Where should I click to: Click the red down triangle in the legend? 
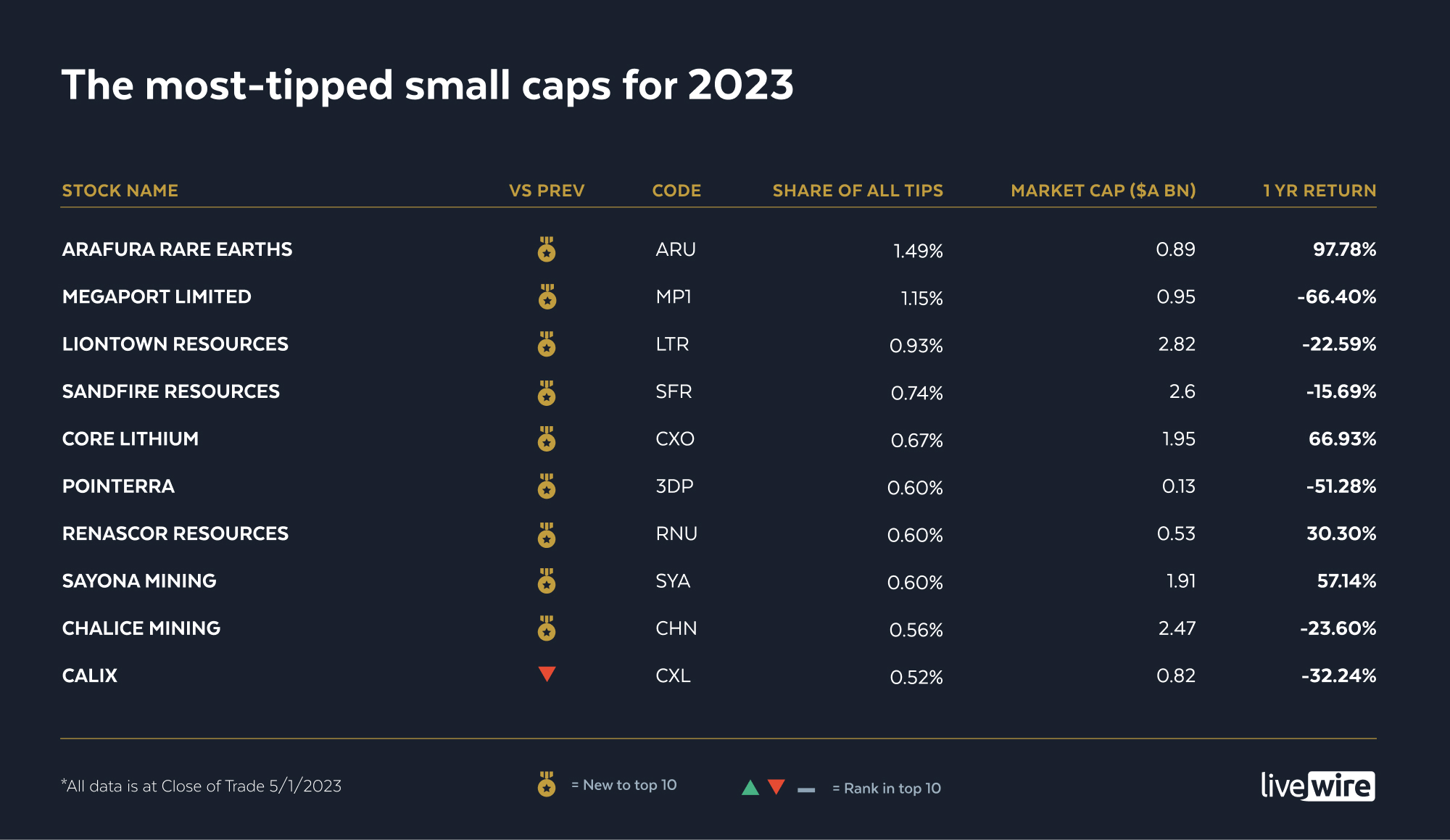click(x=776, y=787)
